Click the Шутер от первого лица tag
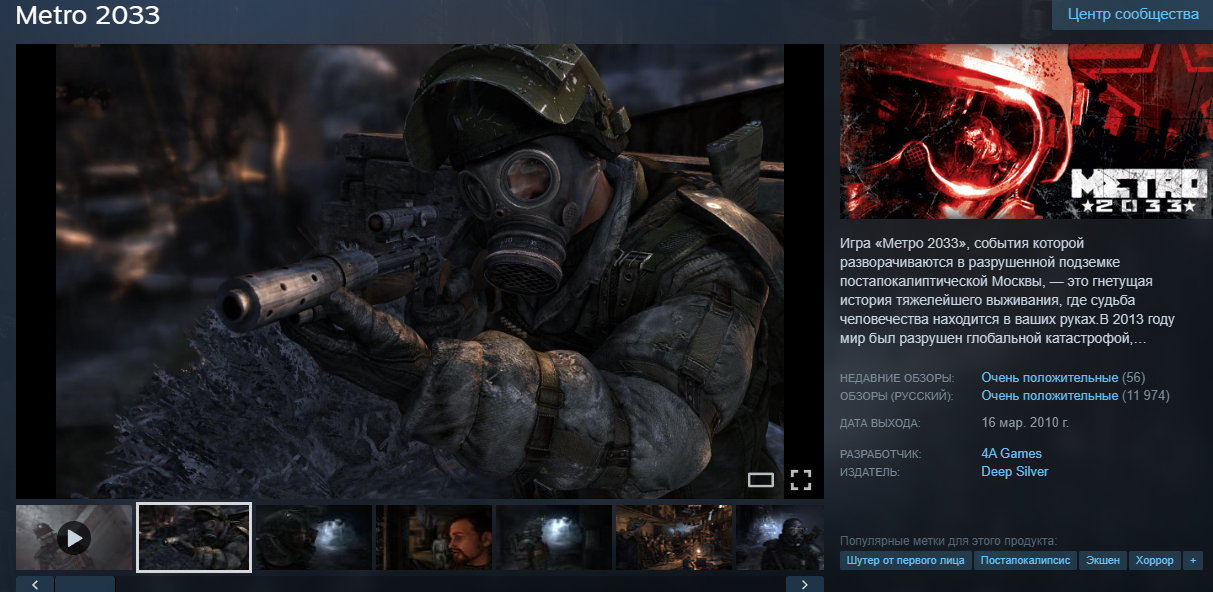This screenshot has width=1213, height=592. [905, 561]
